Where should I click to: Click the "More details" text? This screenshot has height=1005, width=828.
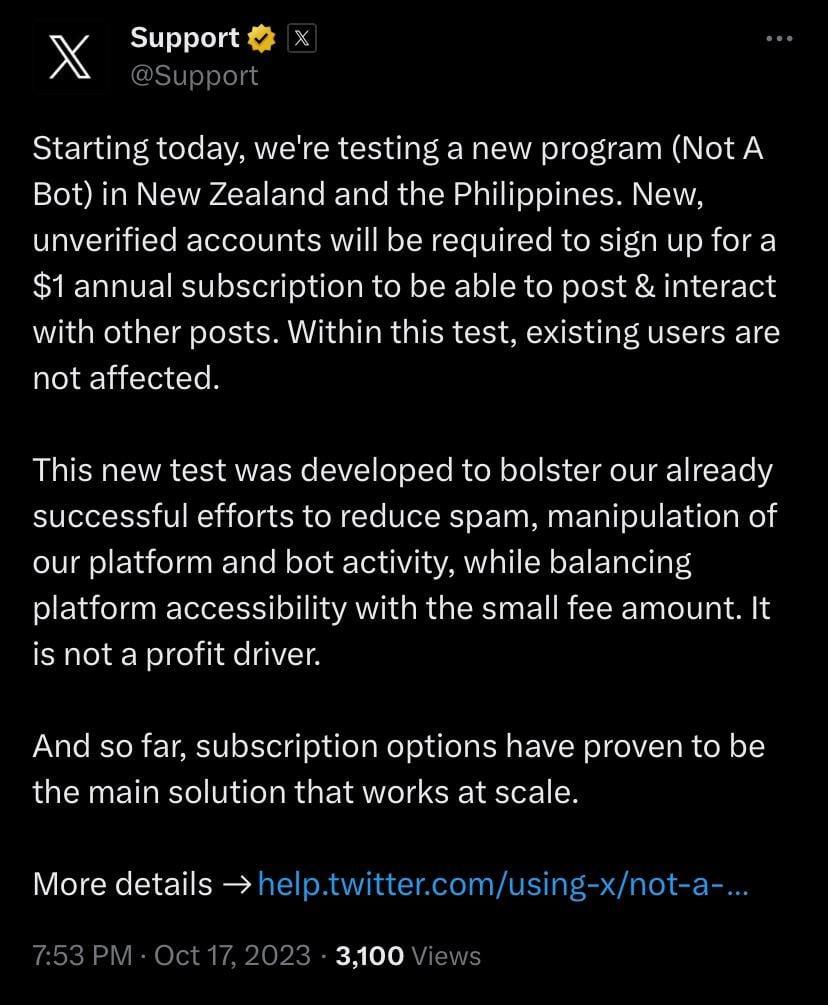pos(122,883)
